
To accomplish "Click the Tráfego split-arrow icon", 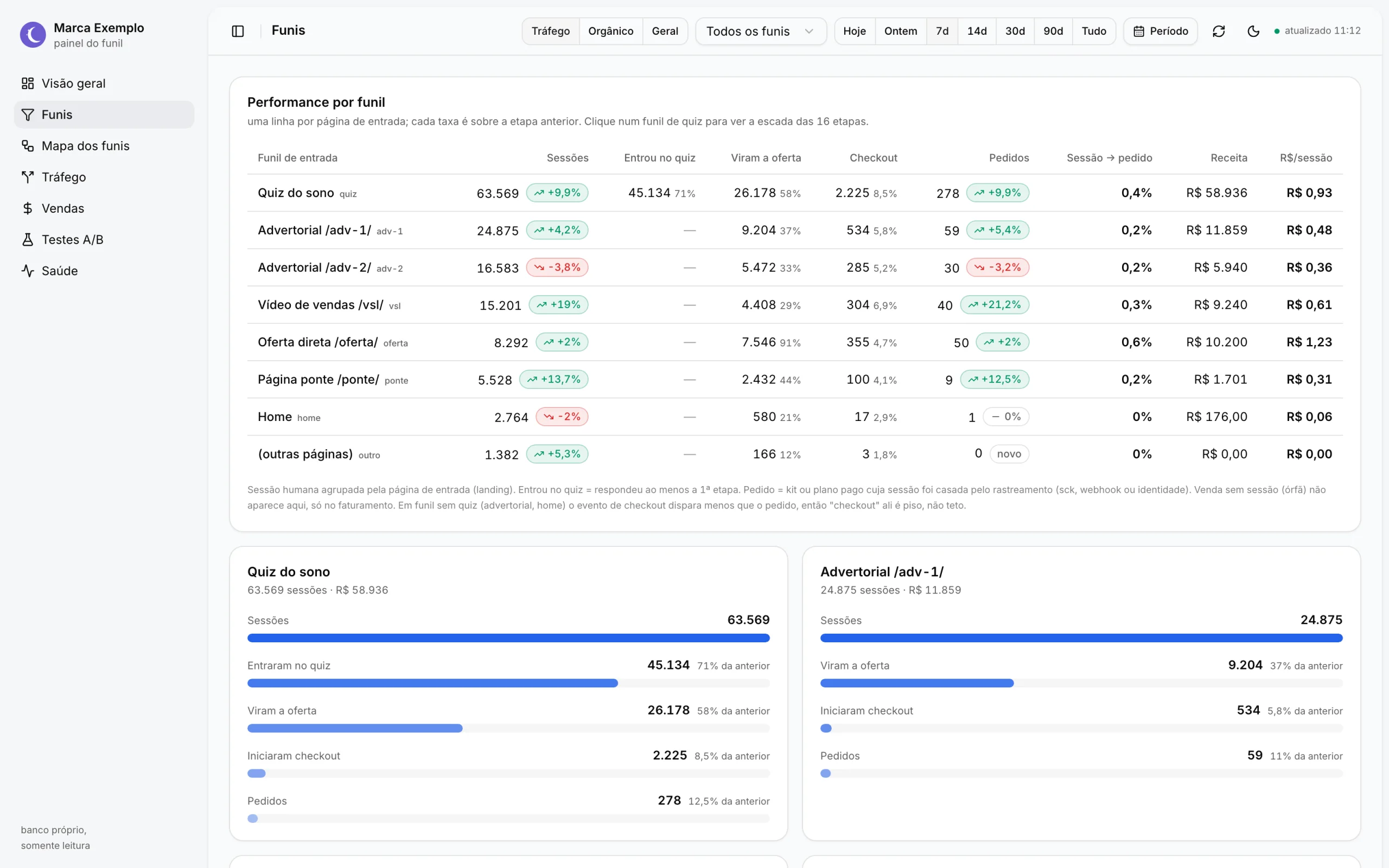I will [28, 177].
